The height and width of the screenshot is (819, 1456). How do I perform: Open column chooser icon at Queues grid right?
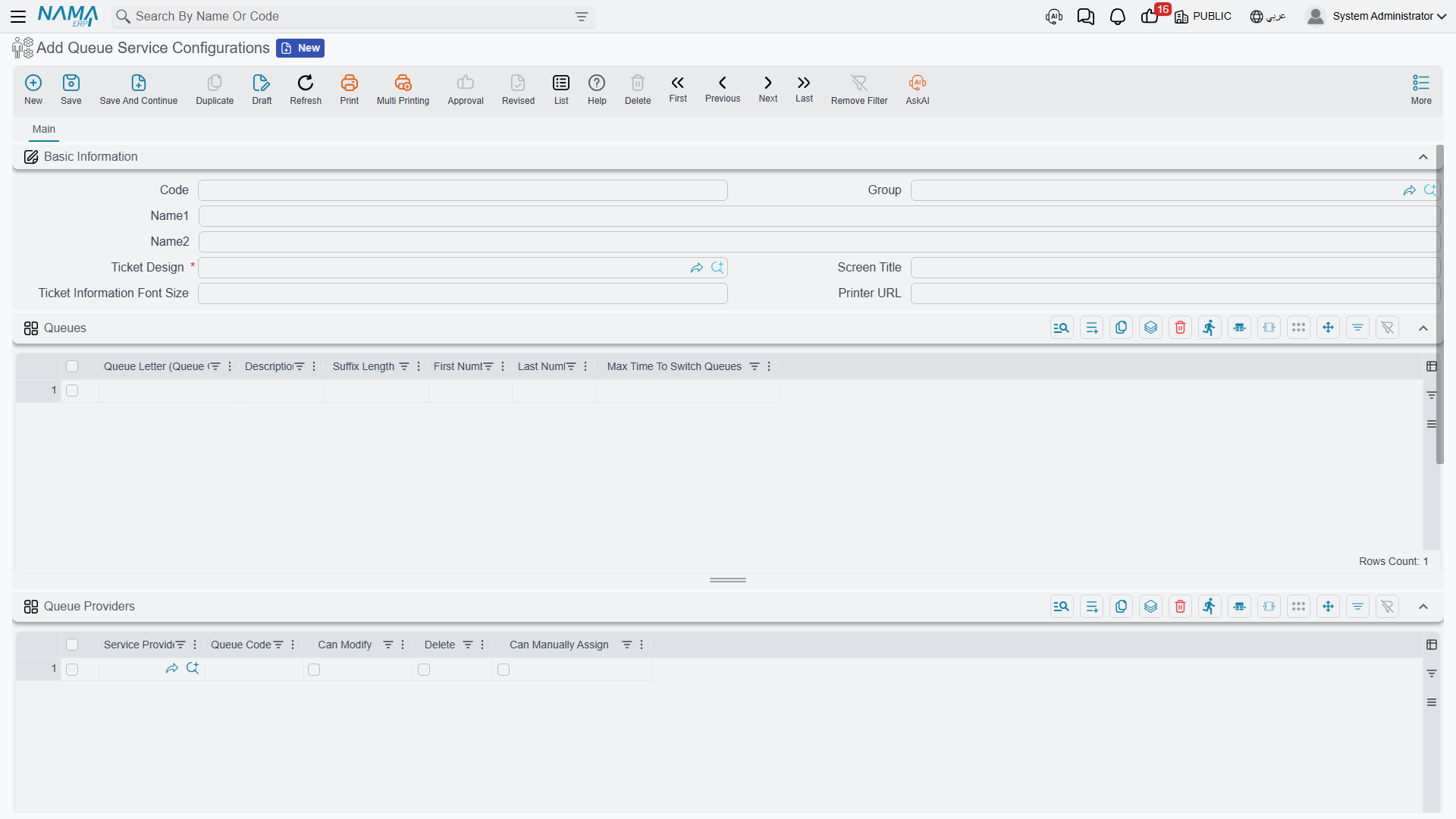tap(1432, 366)
